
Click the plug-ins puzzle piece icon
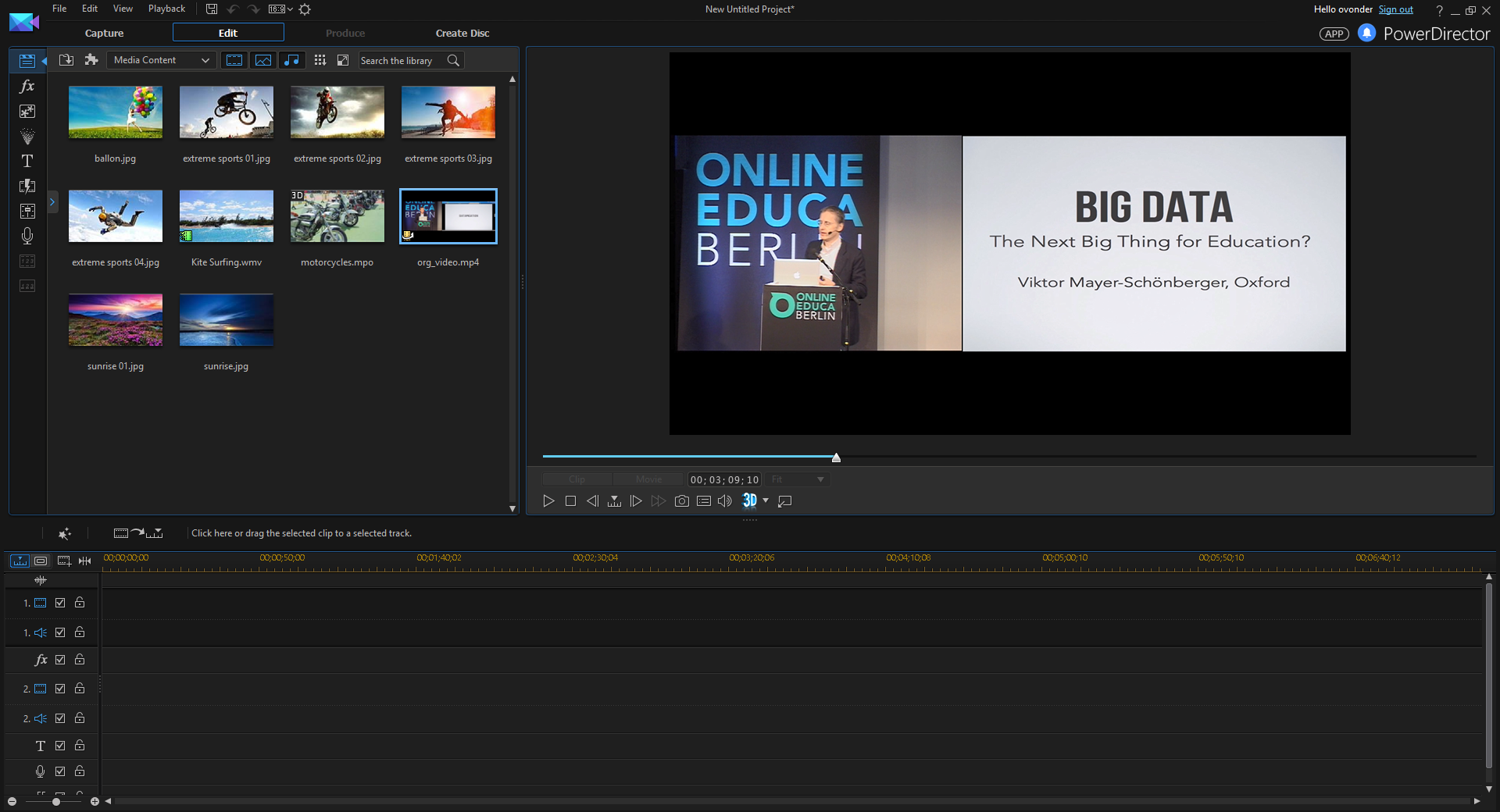(91, 60)
